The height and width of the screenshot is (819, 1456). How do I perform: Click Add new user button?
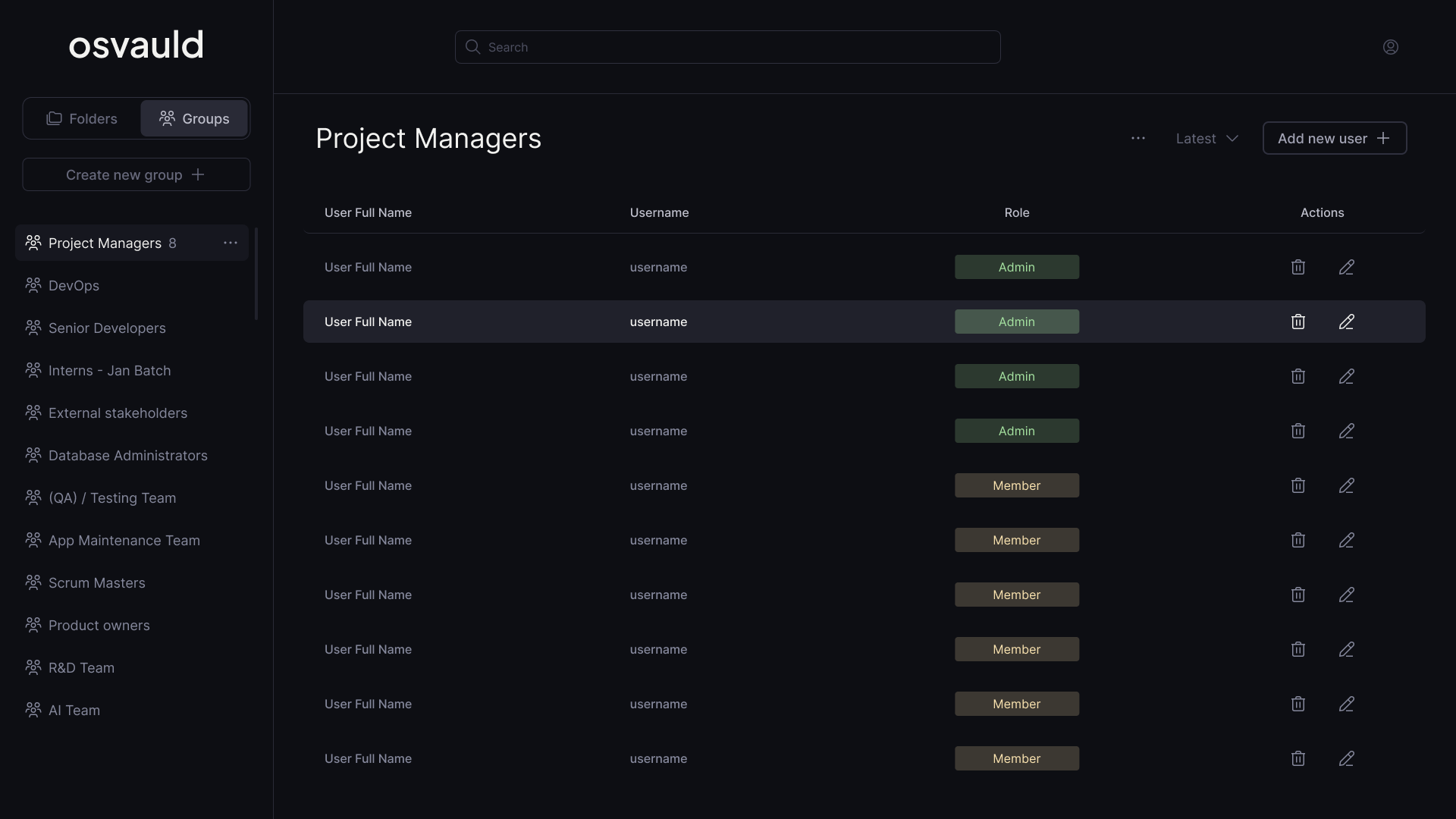coord(1335,138)
